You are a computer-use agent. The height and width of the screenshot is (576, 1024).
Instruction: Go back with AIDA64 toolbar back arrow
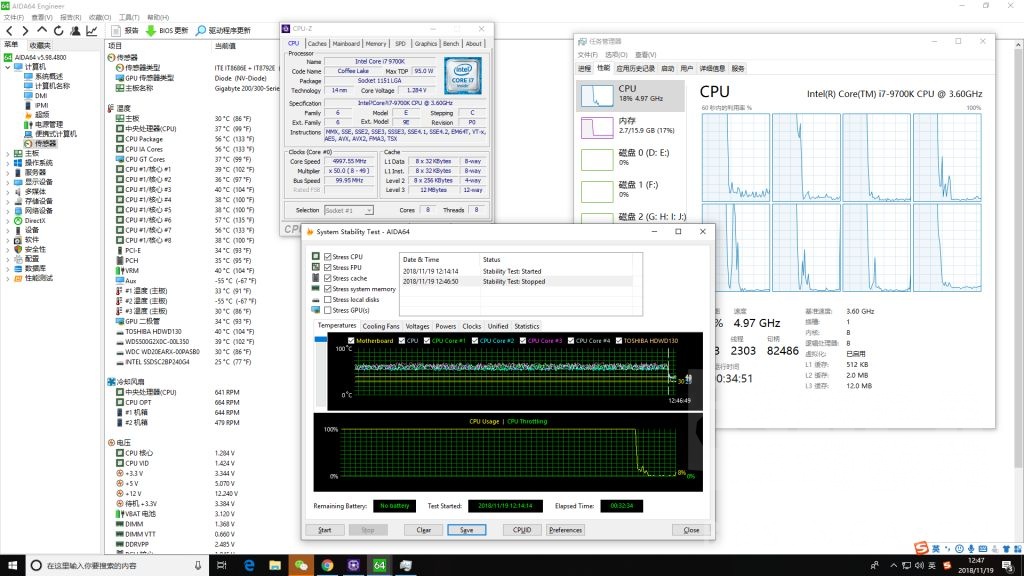[x=9, y=31]
